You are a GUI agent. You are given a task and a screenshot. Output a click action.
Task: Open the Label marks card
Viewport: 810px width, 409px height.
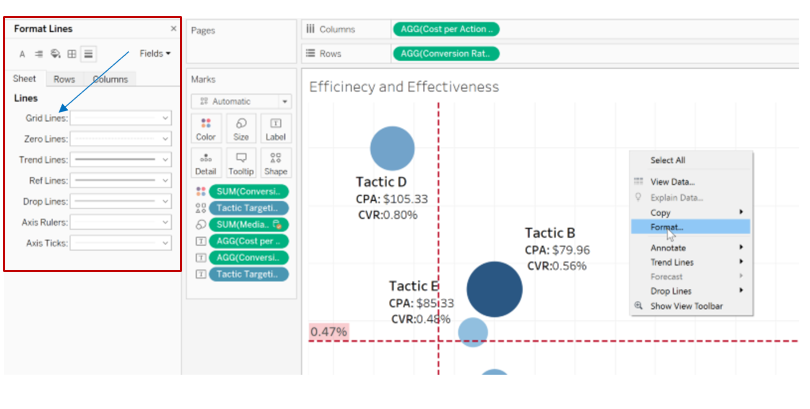[276, 128]
